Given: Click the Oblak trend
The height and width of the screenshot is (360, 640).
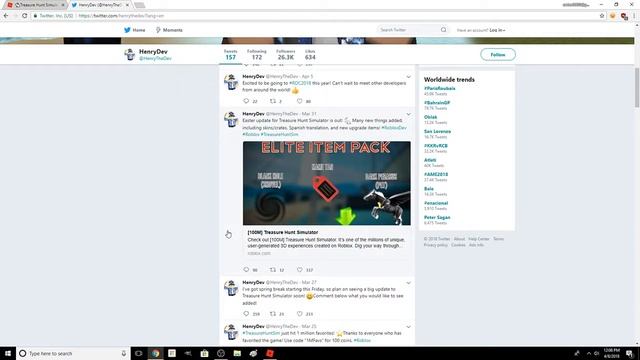Looking at the screenshot, I should click(431, 117).
